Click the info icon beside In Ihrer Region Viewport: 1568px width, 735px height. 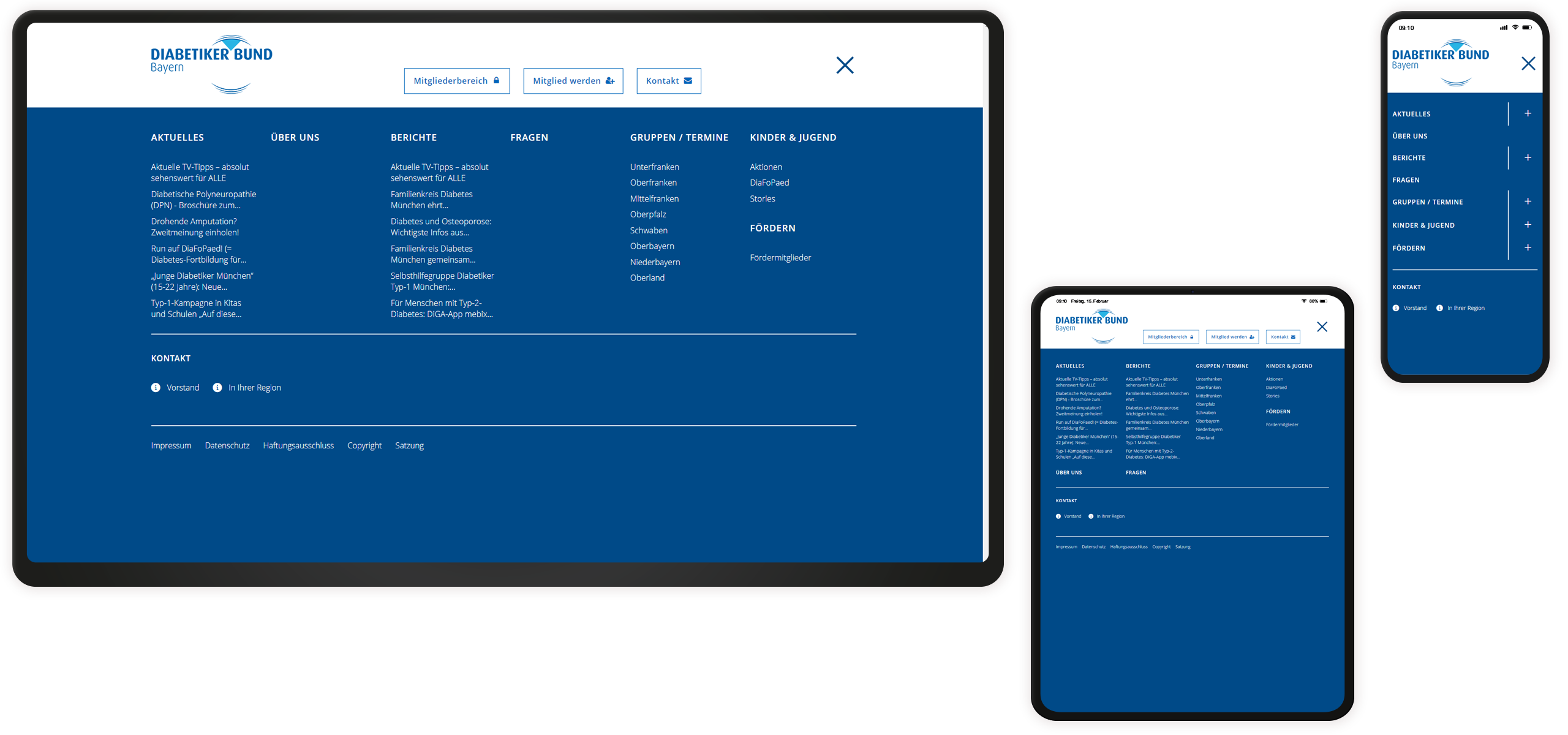[216, 387]
